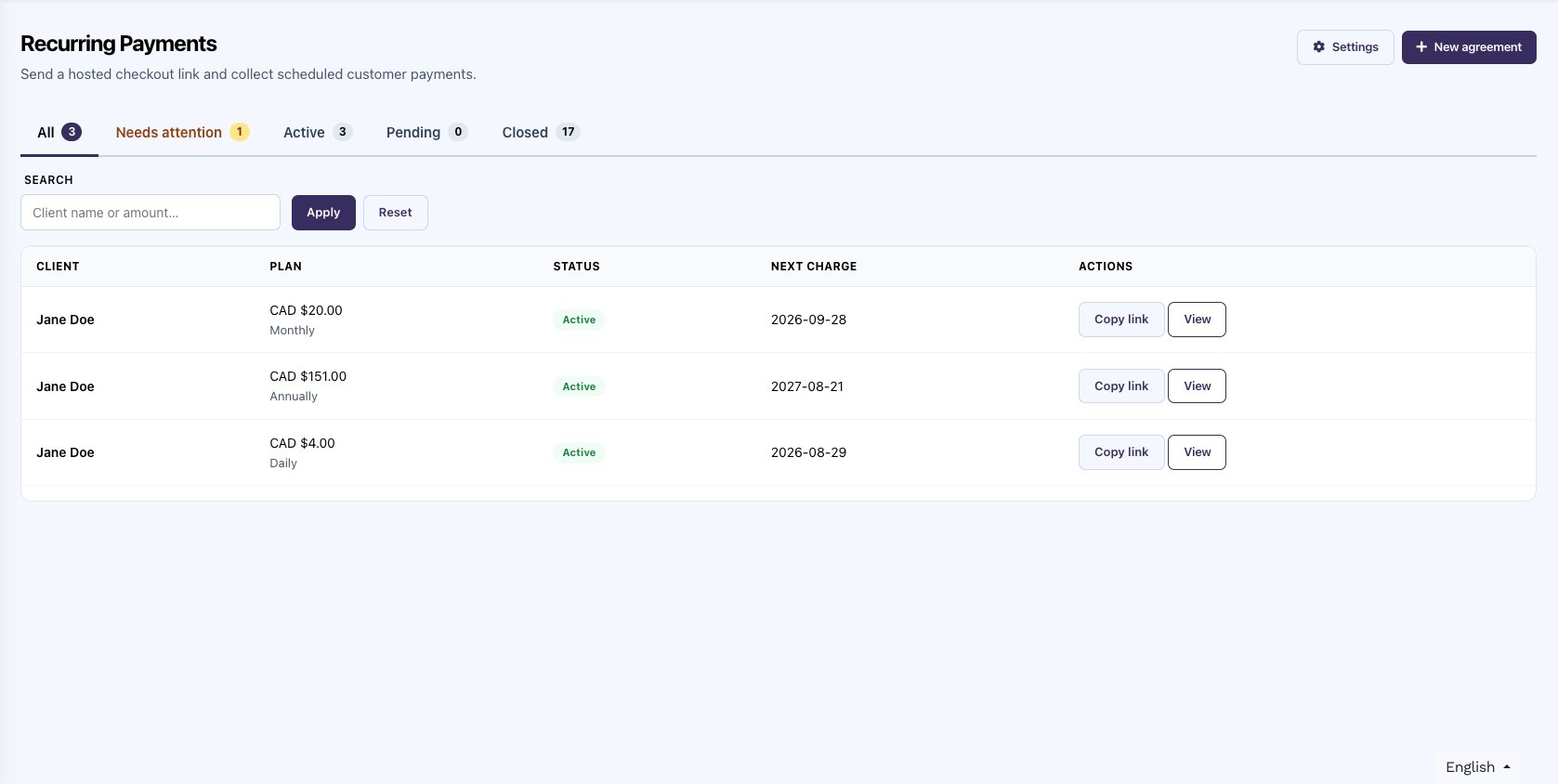The image size is (1558, 784).
Task: Click the STATUS column header
Action: point(576,267)
